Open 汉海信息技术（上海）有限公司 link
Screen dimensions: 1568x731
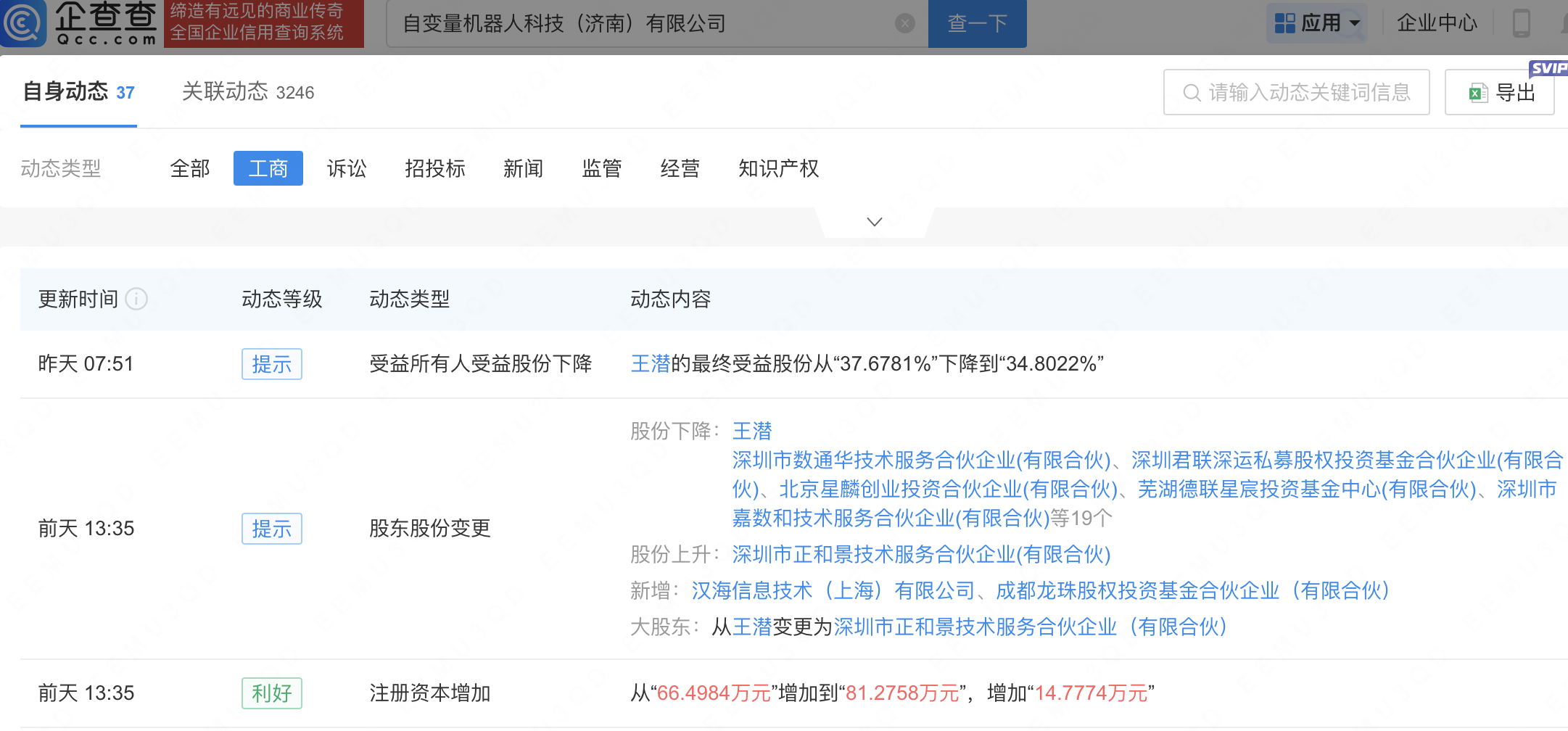(x=833, y=590)
